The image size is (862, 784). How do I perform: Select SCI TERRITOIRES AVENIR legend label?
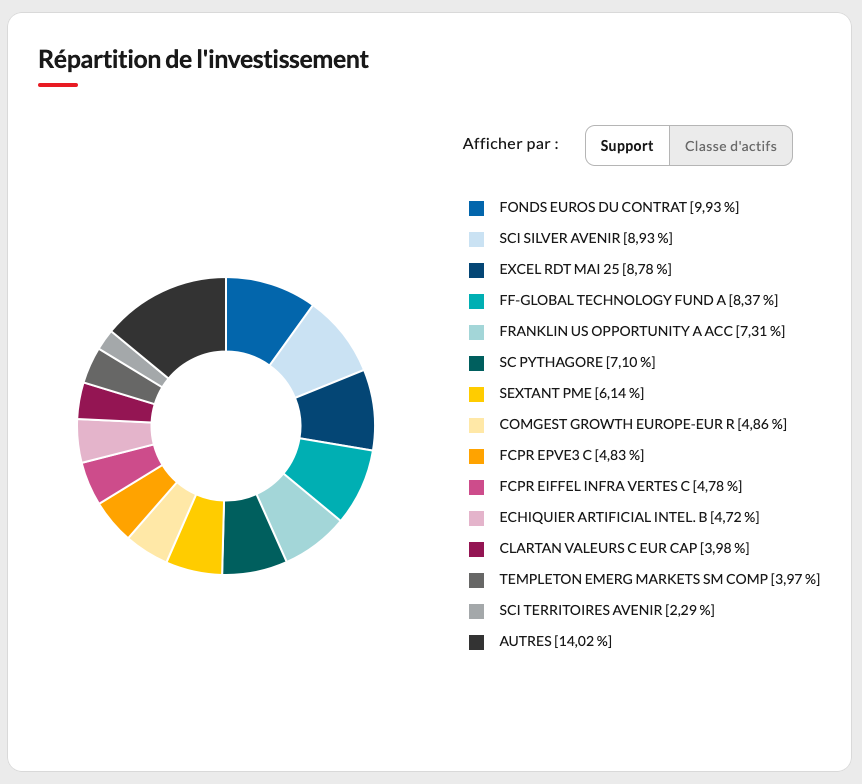pyautogui.click(x=606, y=610)
